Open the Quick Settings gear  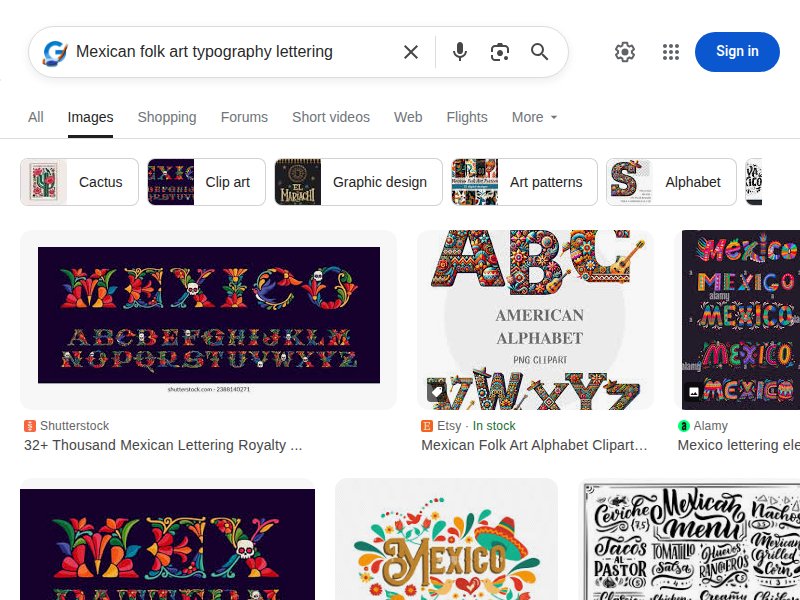click(x=625, y=51)
